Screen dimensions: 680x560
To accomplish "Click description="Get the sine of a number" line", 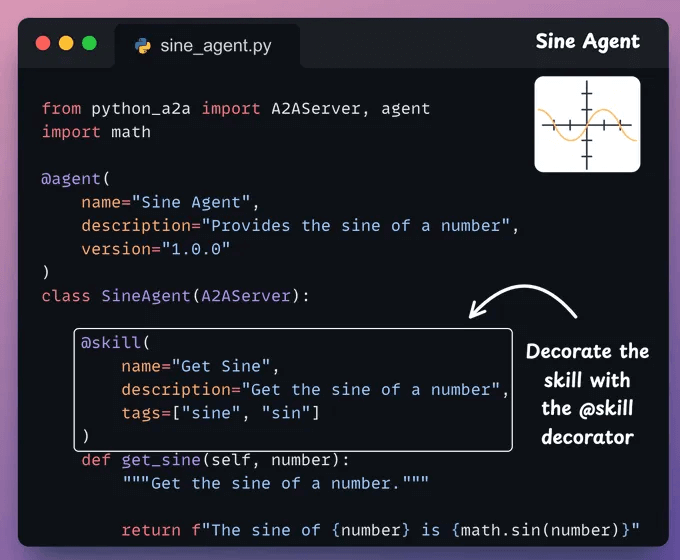I will click(x=315, y=390).
